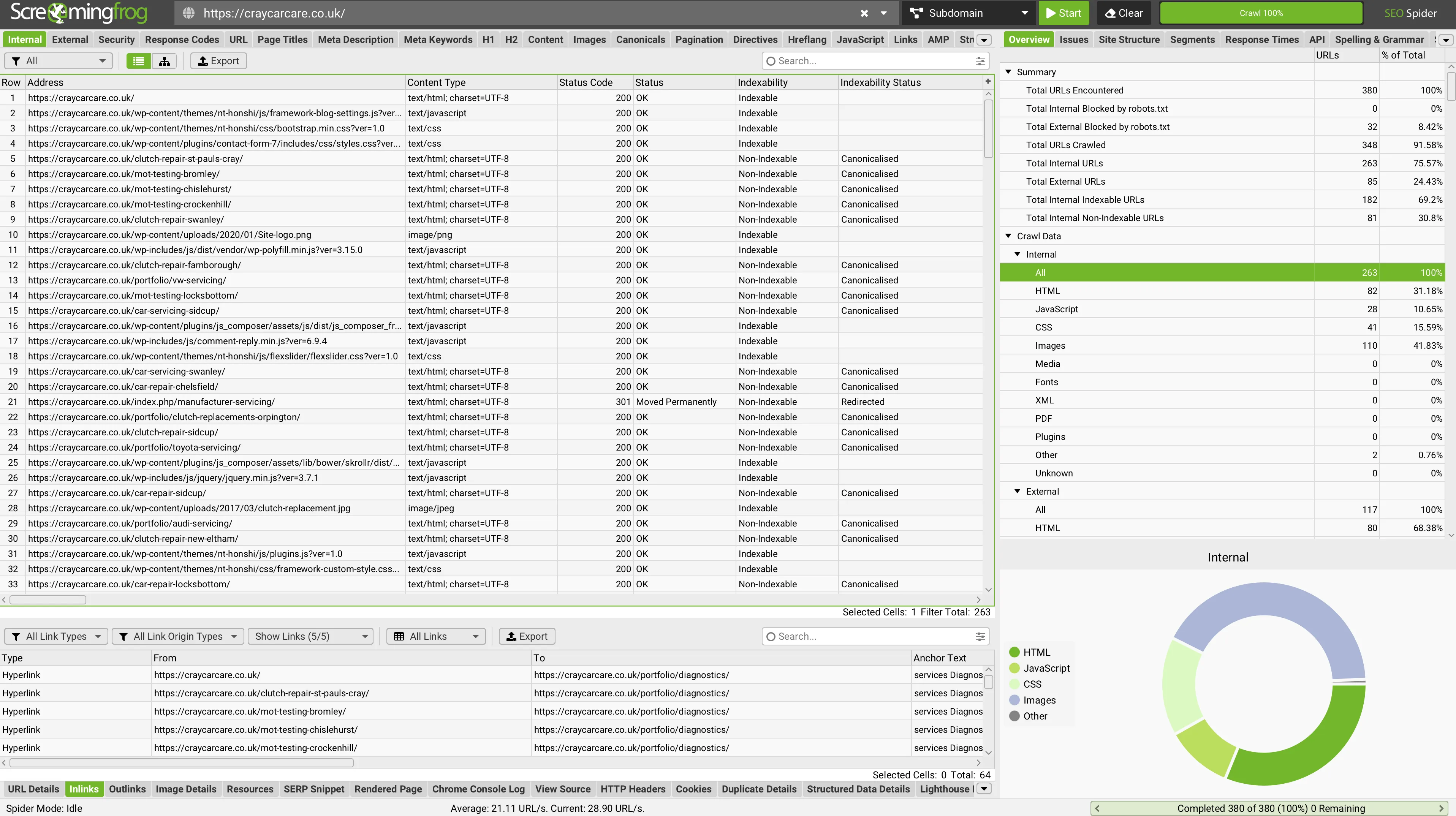Screen dimensions: 1456x816
Task: Open lower search filter options icon
Action: [x=981, y=636]
